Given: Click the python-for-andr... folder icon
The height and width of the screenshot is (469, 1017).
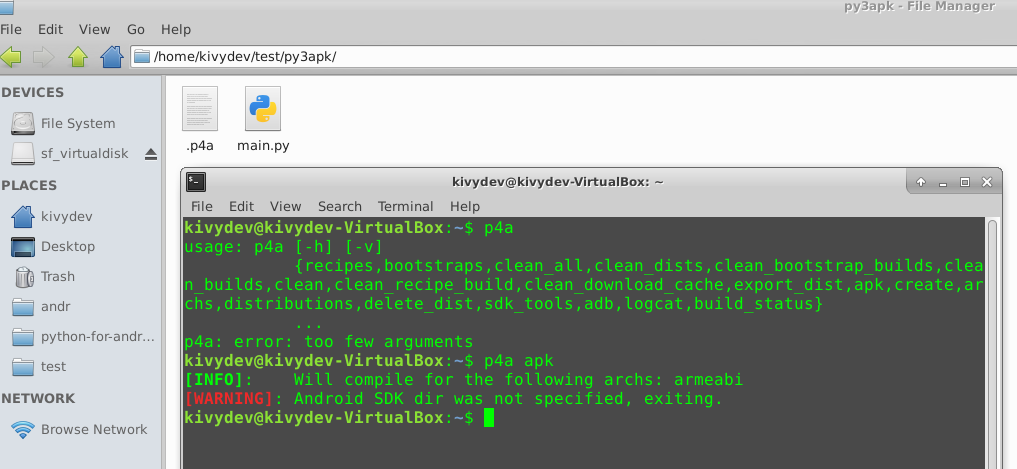Looking at the screenshot, I should (x=23, y=337).
